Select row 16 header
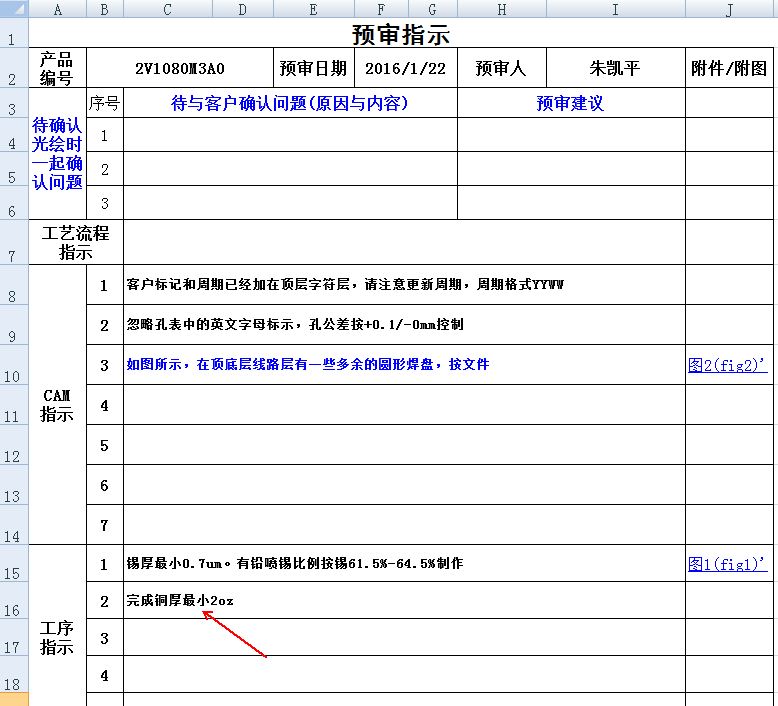Viewport: 778px width, 706px height. pyautogui.click(x=14, y=600)
